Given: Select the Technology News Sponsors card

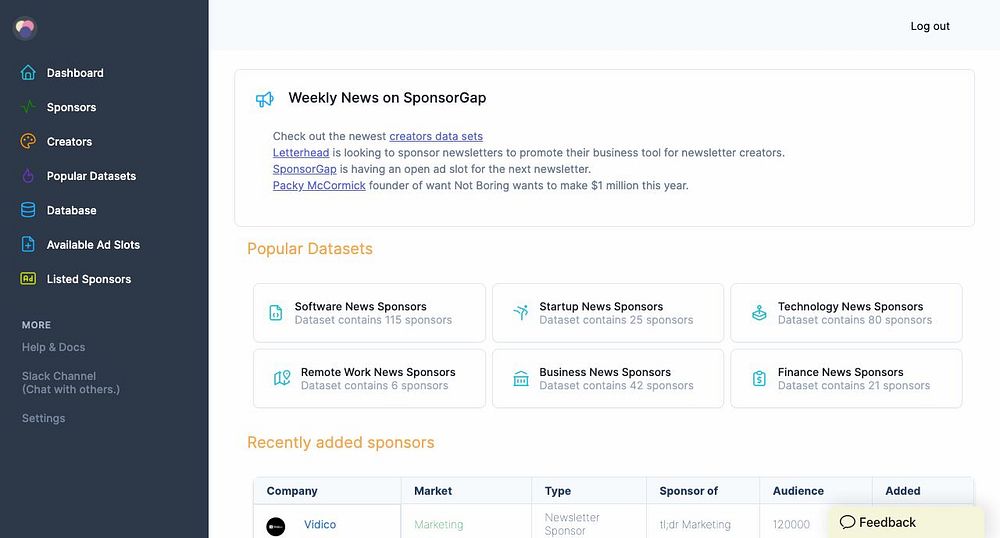Looking at the screenshot, I should [x=846, y=313].
